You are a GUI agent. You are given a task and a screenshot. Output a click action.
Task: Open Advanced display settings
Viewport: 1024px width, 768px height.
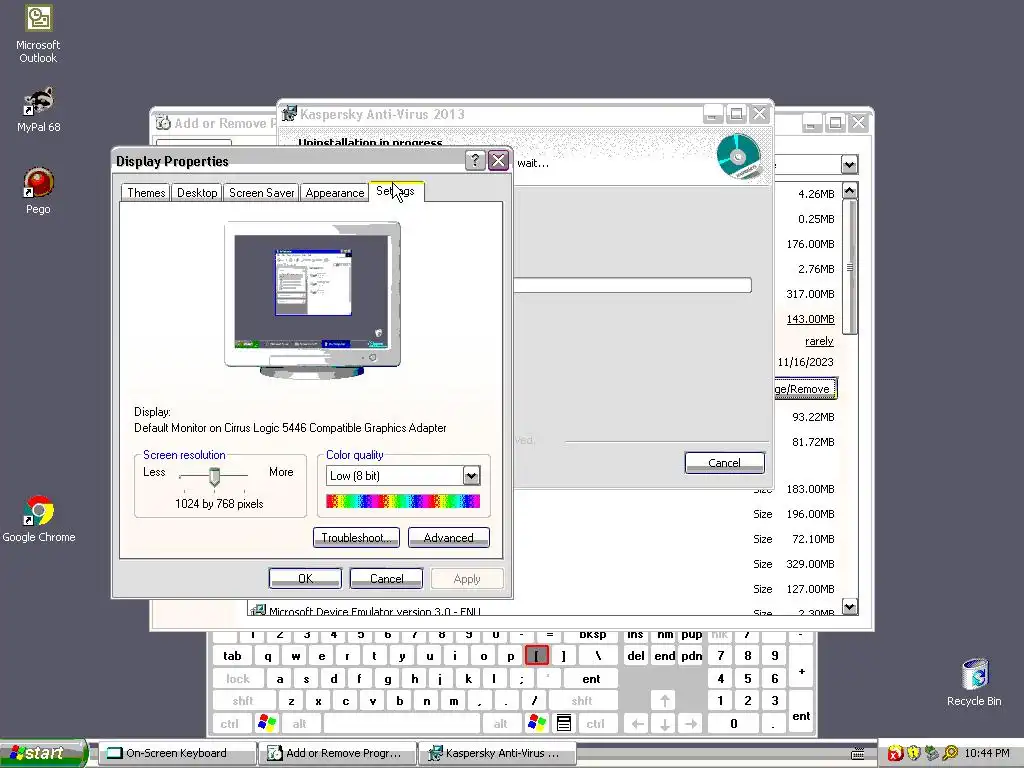coord(449,537)
